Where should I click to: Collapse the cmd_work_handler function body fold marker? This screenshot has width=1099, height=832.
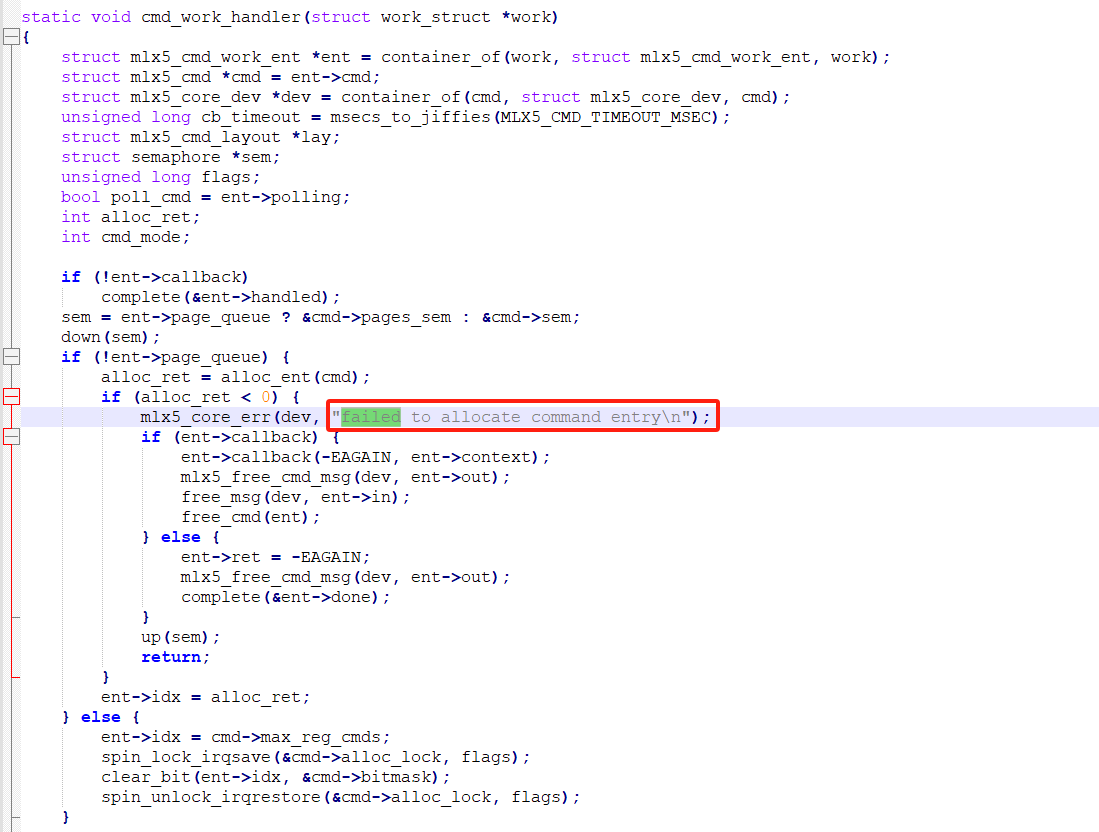click(11, 37)
